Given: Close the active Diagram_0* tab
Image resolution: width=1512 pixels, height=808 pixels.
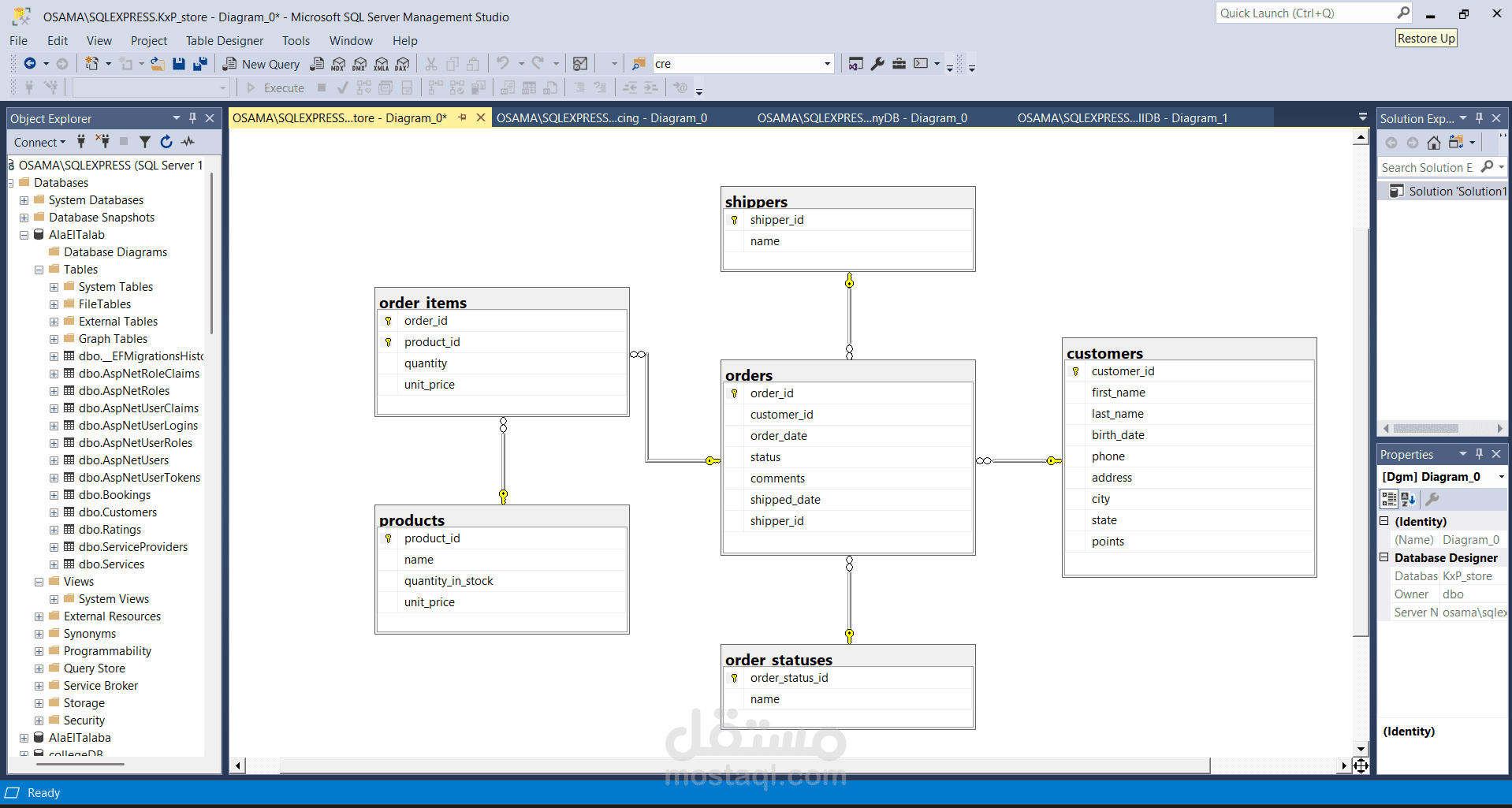Looking at the screenshot, I should pyautogui.click(x=481, y=117).
